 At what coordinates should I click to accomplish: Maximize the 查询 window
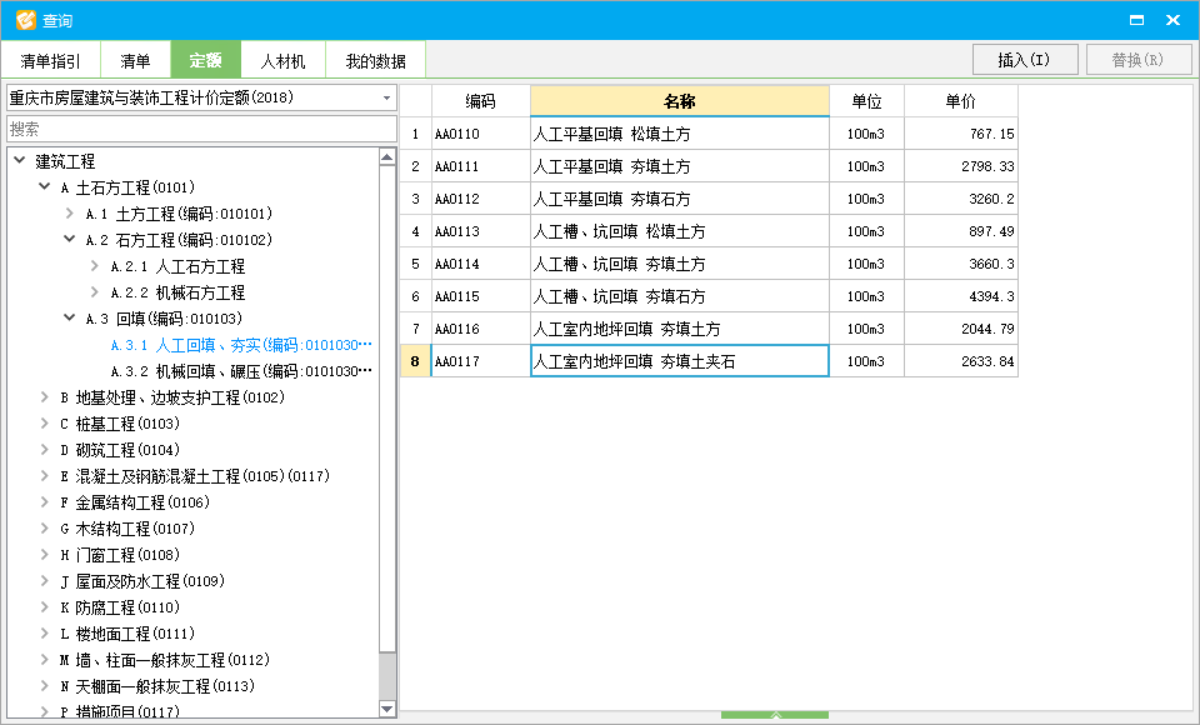(1137, 20)
